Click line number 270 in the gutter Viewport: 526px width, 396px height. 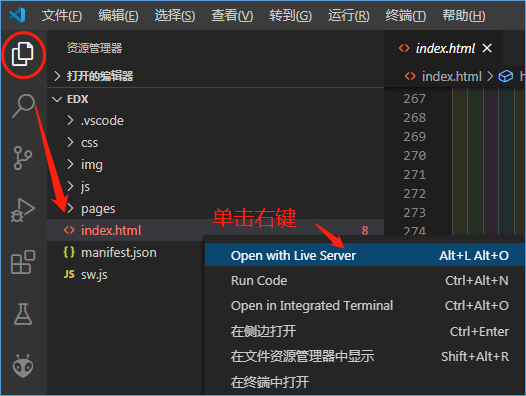pyautogui.click(x=415, y=156)
